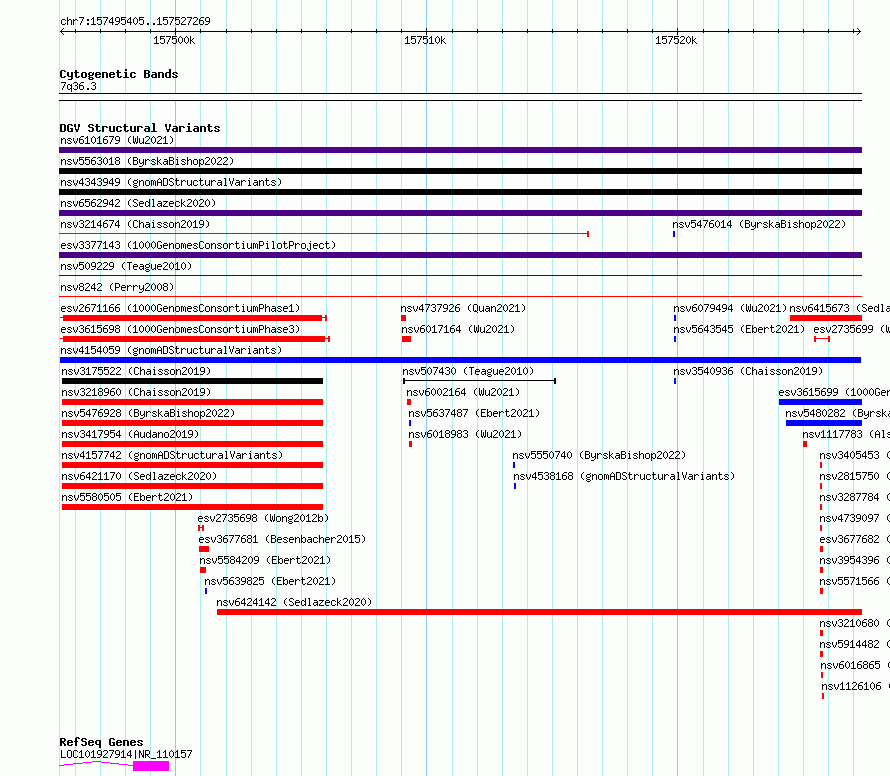Click the esv2671166 (1000GenomesConsortiumPhase1) label
The image size is (890, 776).
[180, 308]
